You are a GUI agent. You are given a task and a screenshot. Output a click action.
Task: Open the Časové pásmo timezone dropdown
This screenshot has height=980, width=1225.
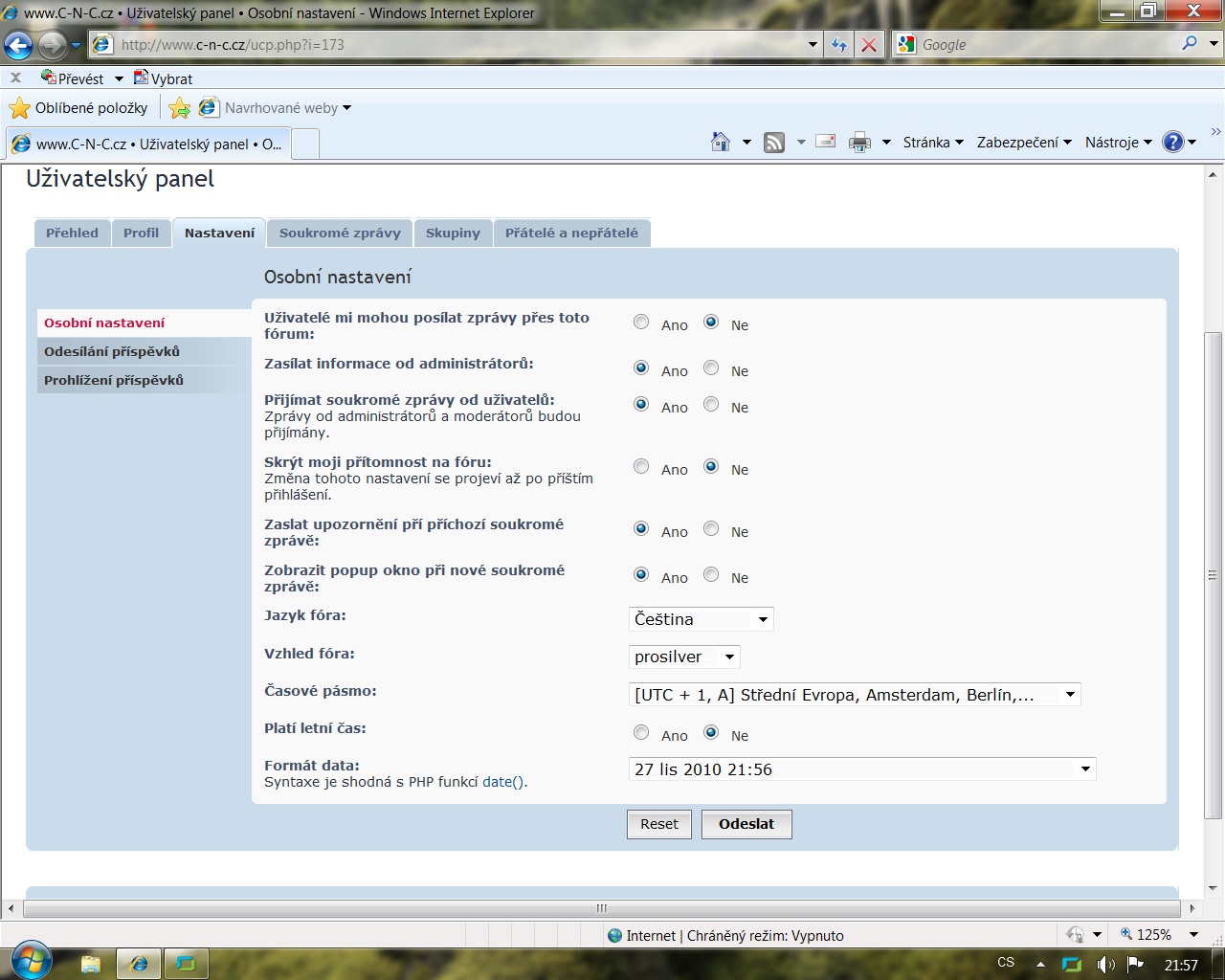coord(855,695)
